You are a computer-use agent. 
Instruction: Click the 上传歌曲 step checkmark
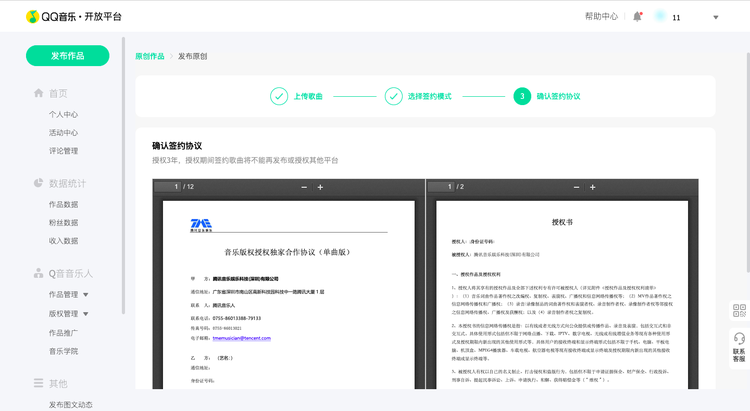coord(279,96)
